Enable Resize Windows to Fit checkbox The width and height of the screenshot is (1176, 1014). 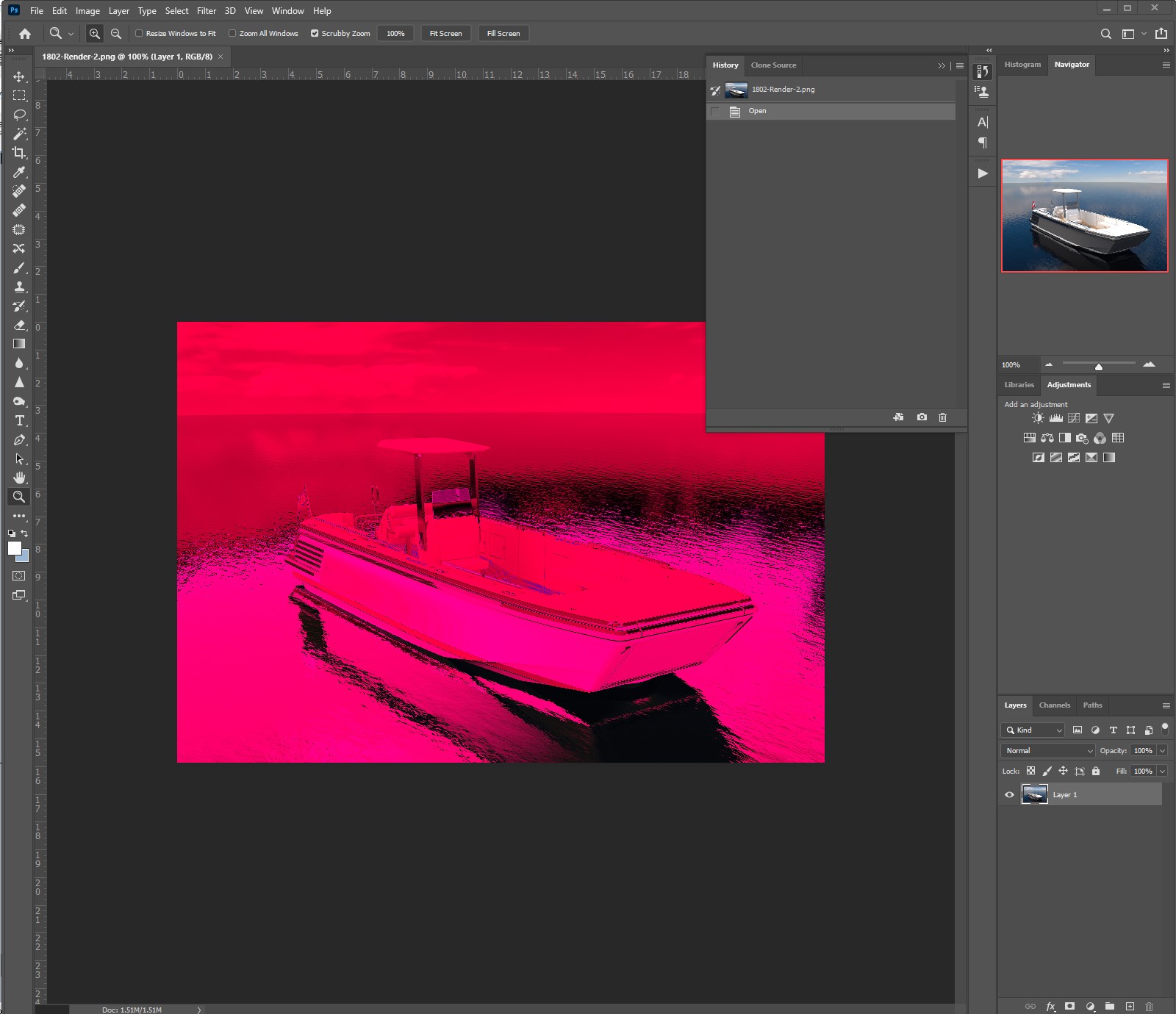(x=139, y=33)
